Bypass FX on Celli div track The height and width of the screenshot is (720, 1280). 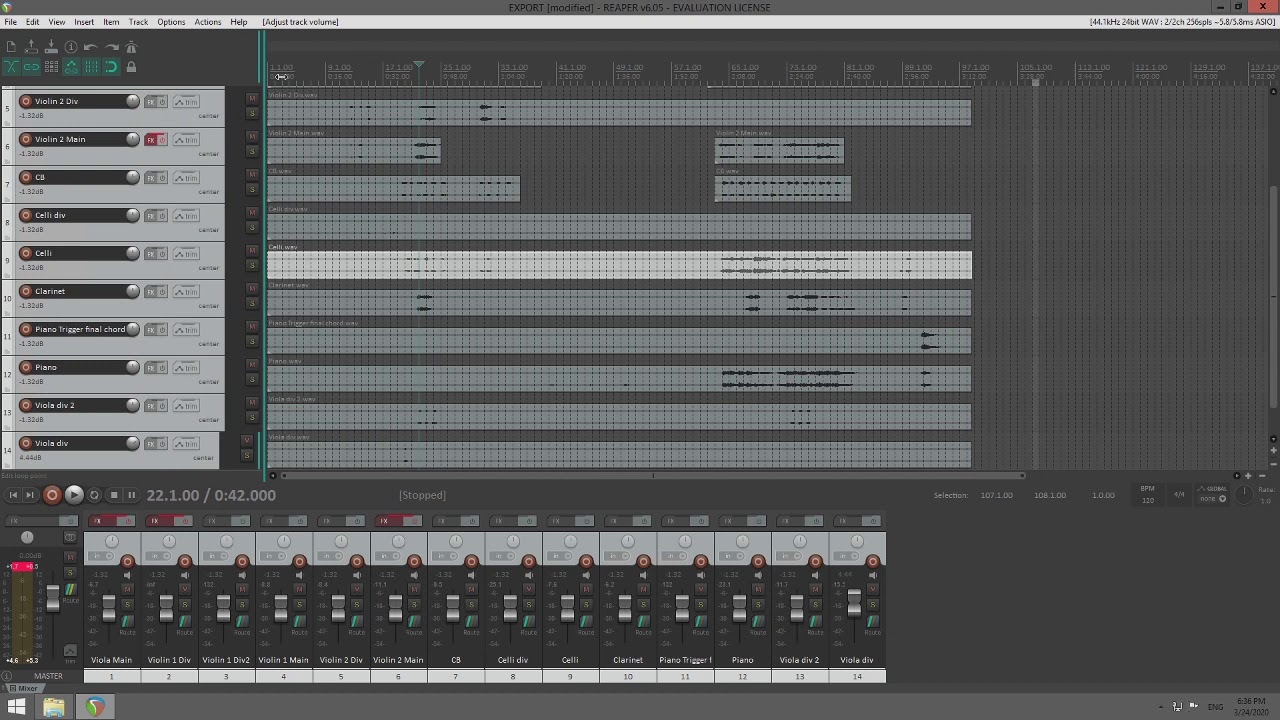[x=162, y=215]
